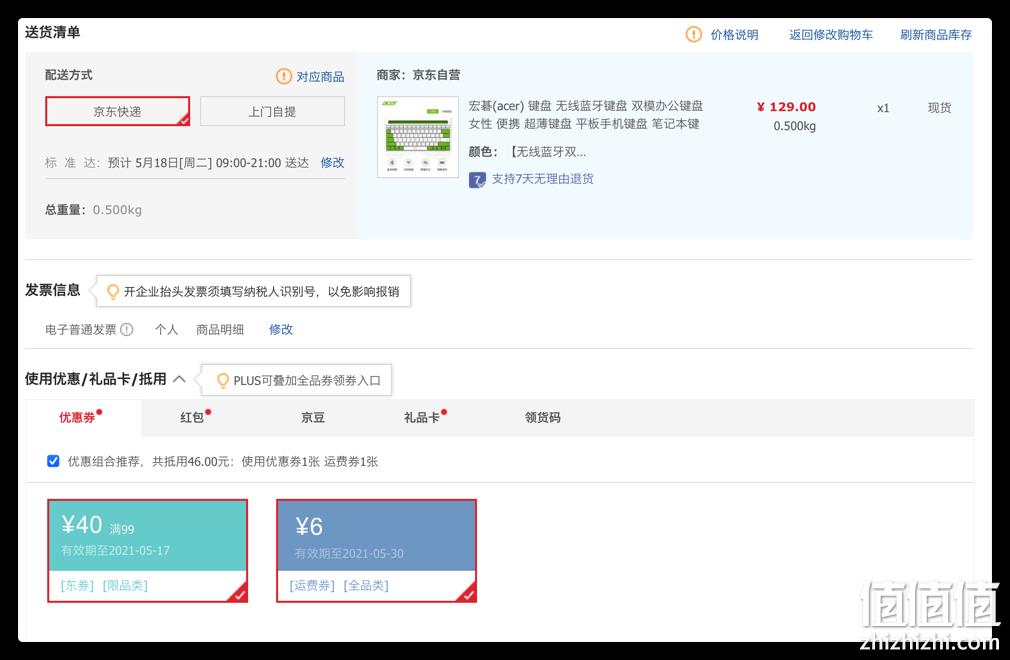Click the ¥129.00 price text
This screenshot has height=660, width=1010.
coord(786,107)
